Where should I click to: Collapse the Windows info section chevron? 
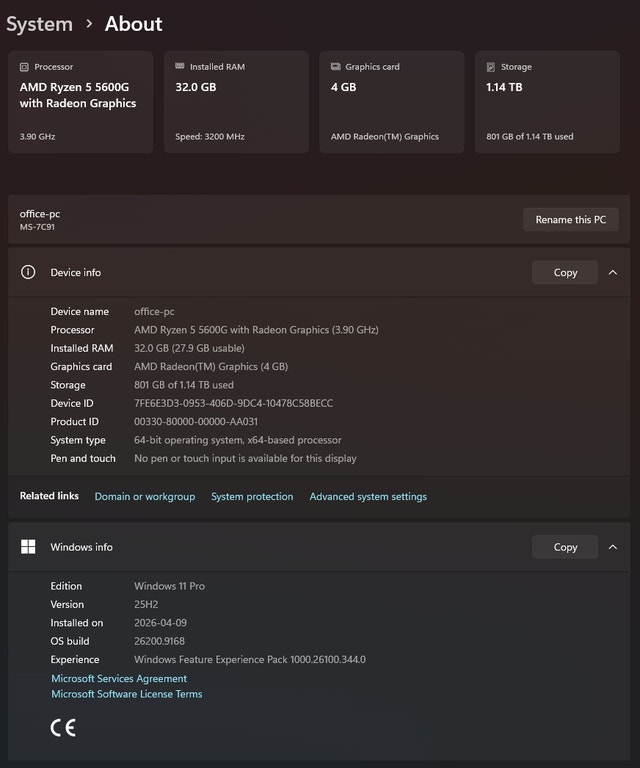(x=613, y=547)
